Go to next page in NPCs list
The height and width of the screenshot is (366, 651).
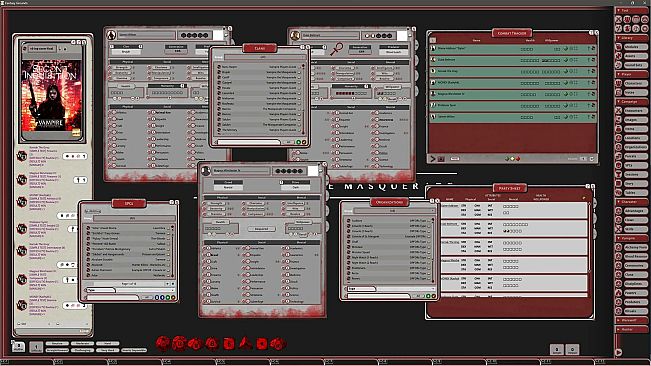click(x=167, y=284)
